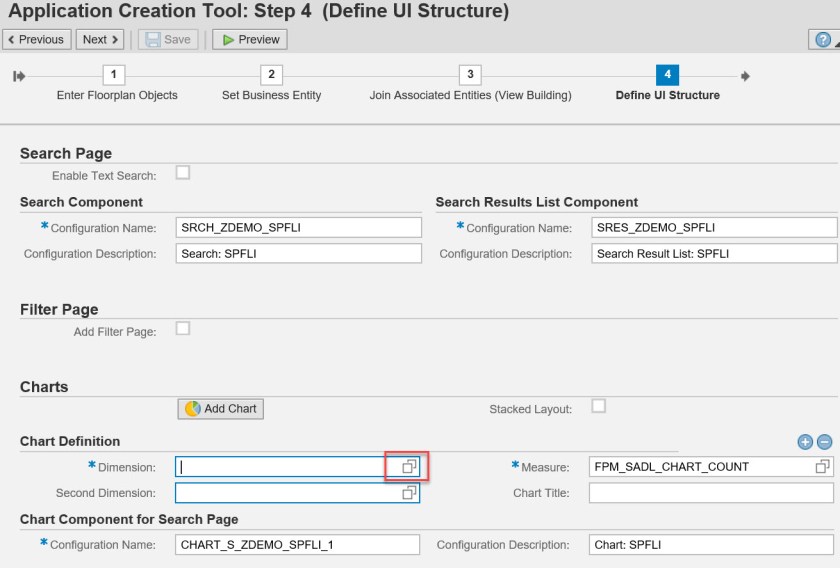The width and height of the screenshot is (840, 568).
Task: Open value help for Second Dimension field
Action: [x=409, y=493]
